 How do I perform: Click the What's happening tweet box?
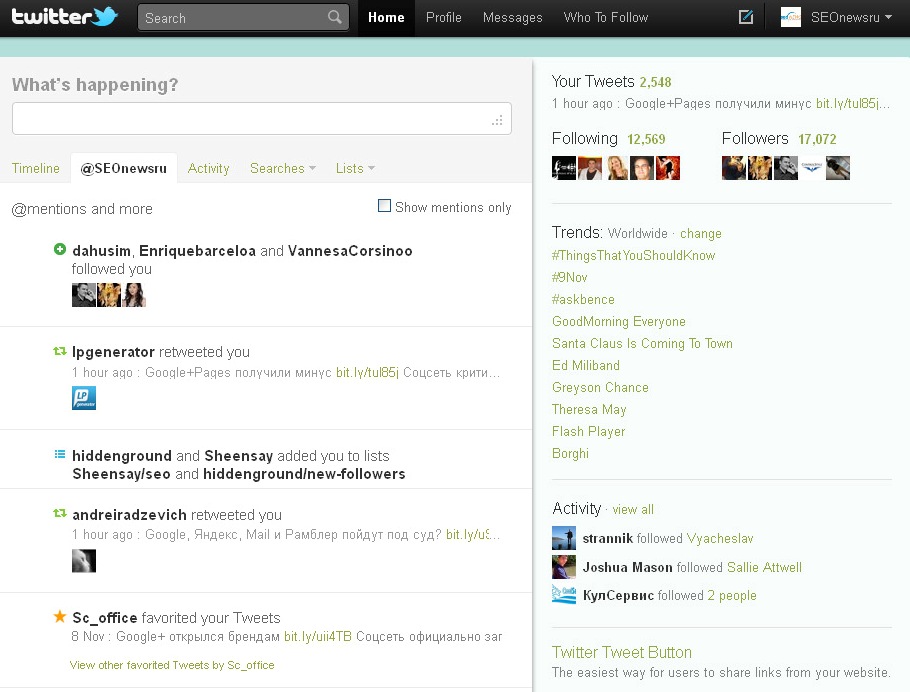tap(261, 118)
